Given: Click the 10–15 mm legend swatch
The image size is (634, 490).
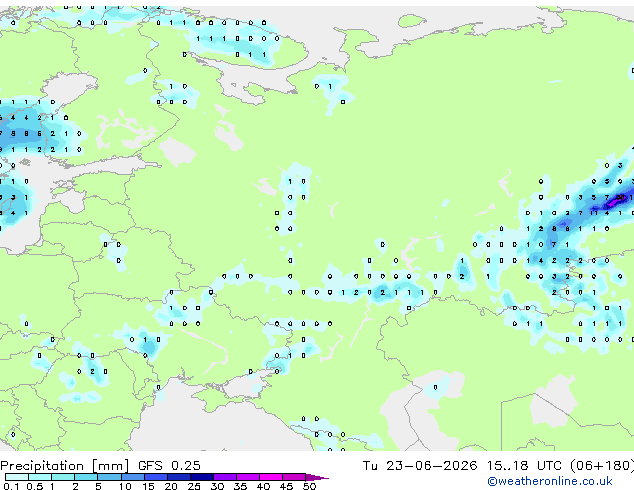Looking at the screenshot, I should (132, 477).
